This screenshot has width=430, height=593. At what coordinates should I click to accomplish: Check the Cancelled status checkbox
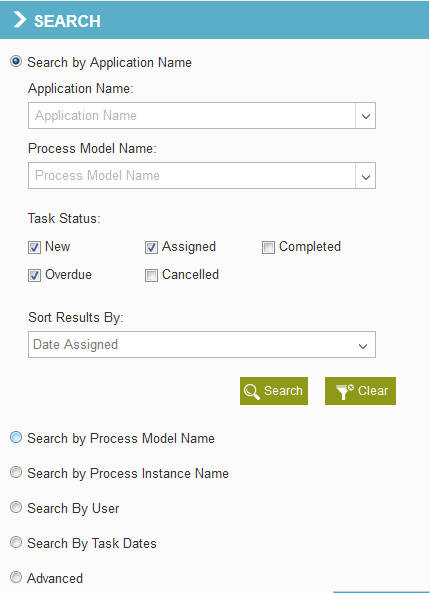coord(151,275)
